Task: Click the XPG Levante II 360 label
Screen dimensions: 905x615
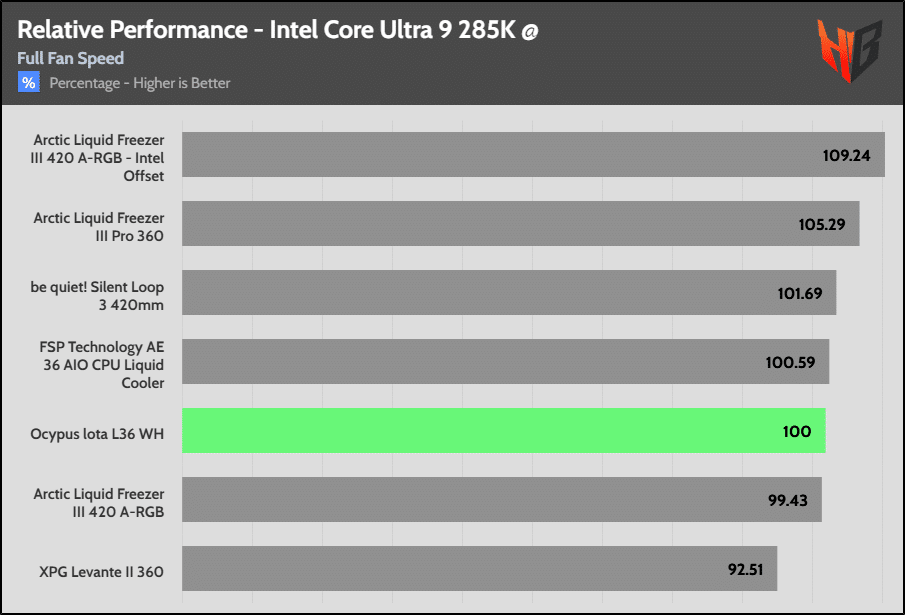Action: (x=101, y=572)
